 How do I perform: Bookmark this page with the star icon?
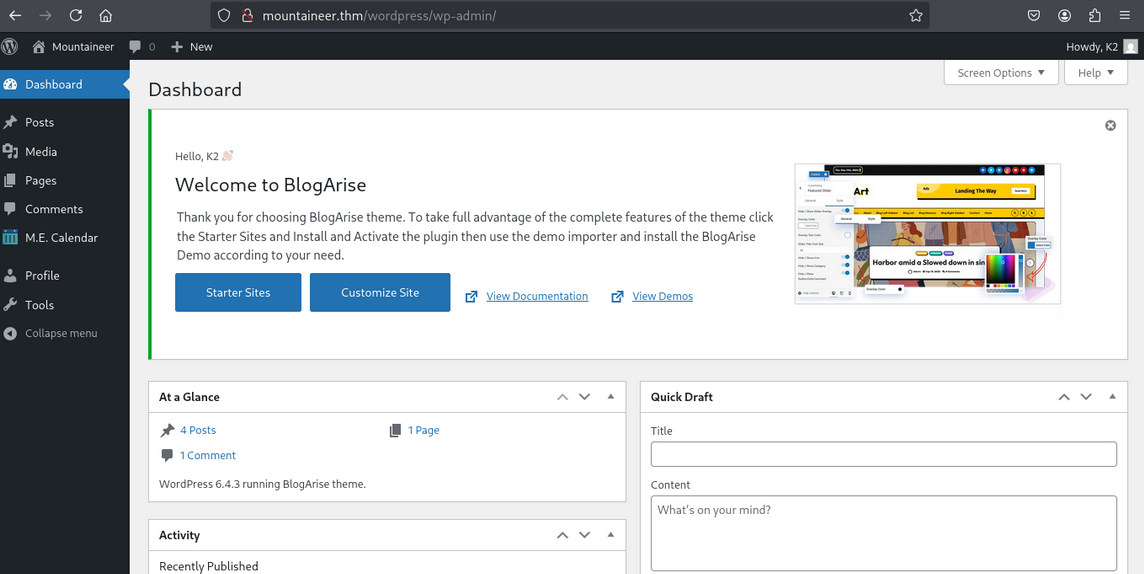coord(915,16)
